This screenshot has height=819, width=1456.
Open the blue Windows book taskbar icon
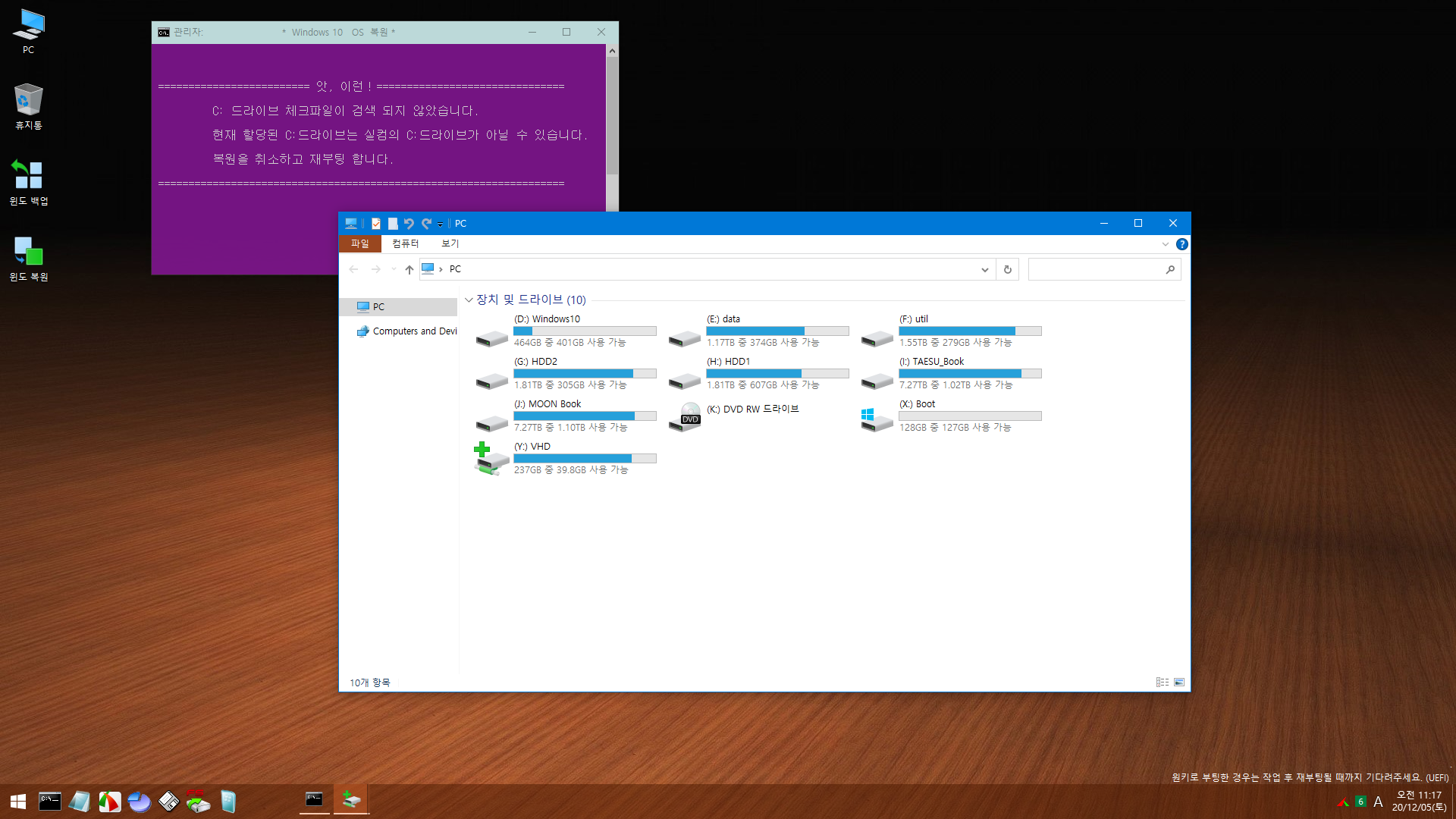click(228, 802)
